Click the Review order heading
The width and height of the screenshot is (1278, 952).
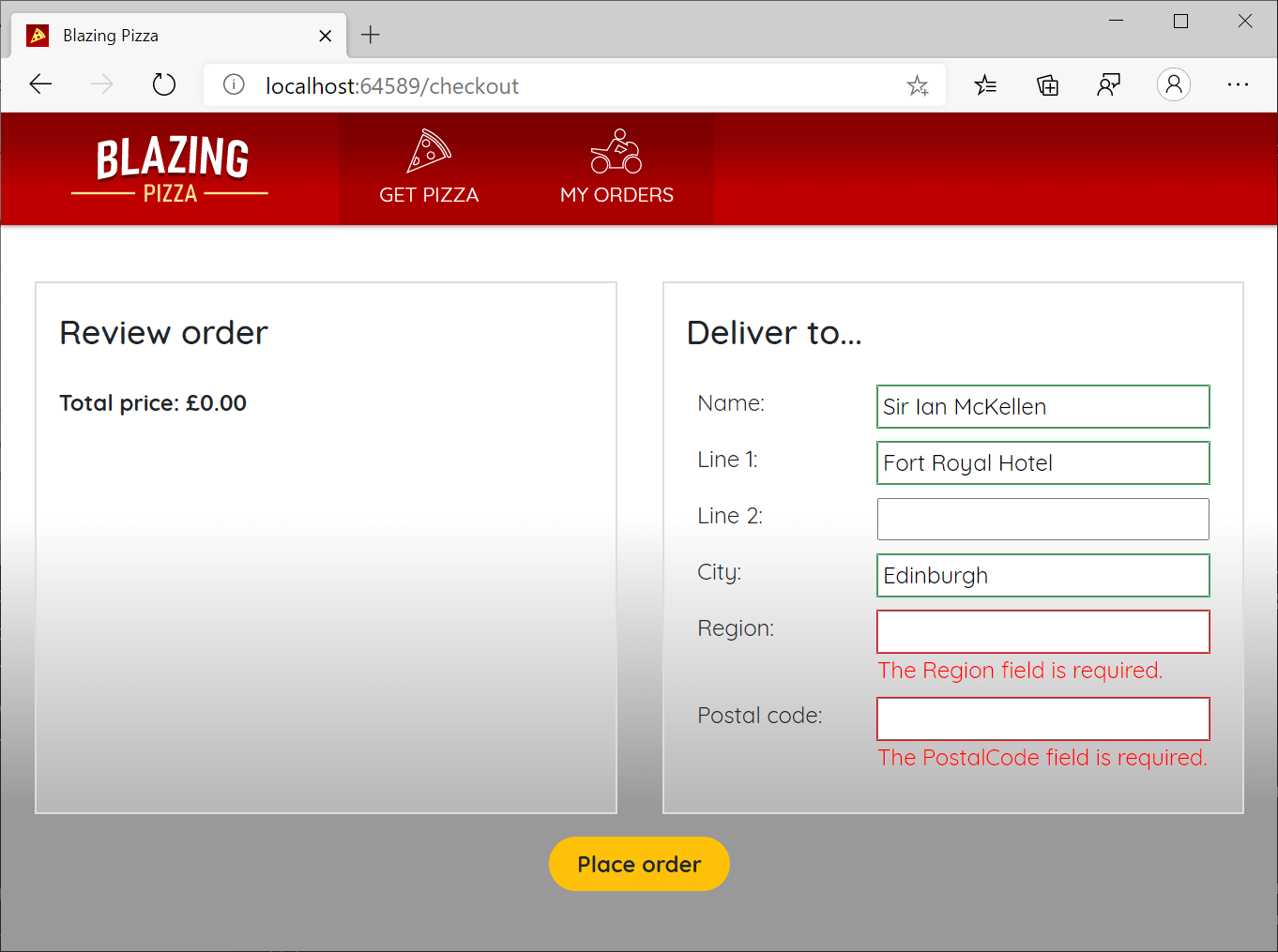pyautogui.click(x=164, y=333)
